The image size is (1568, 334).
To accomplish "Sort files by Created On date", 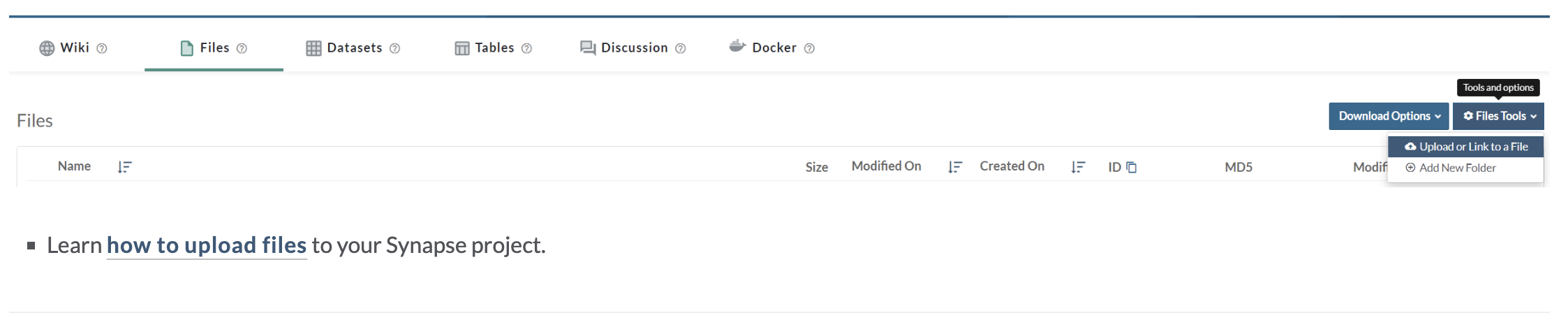I will (1078, 167).
